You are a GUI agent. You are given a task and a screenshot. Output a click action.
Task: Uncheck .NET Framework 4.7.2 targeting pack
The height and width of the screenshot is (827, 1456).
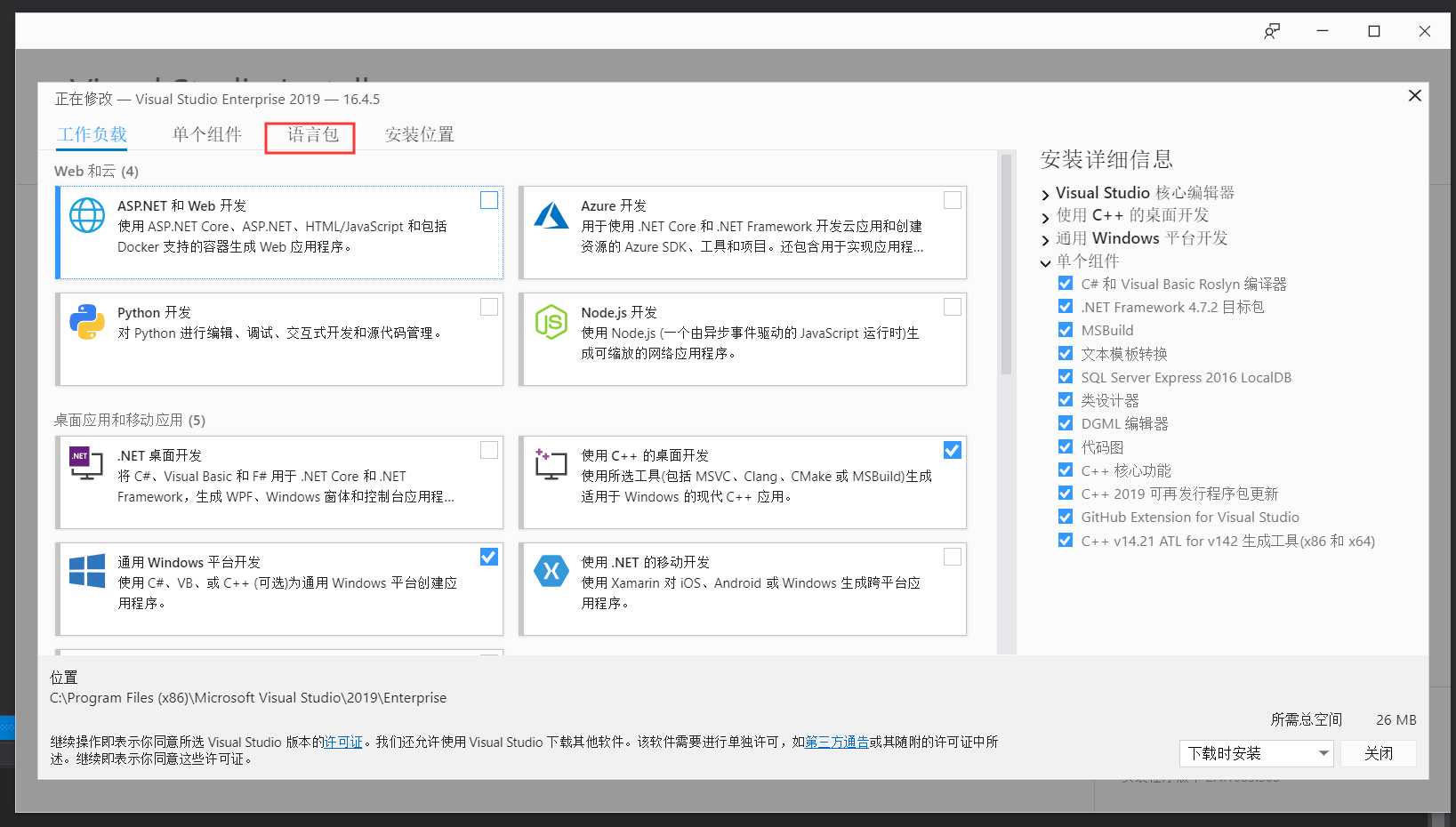click(1066, 306)
